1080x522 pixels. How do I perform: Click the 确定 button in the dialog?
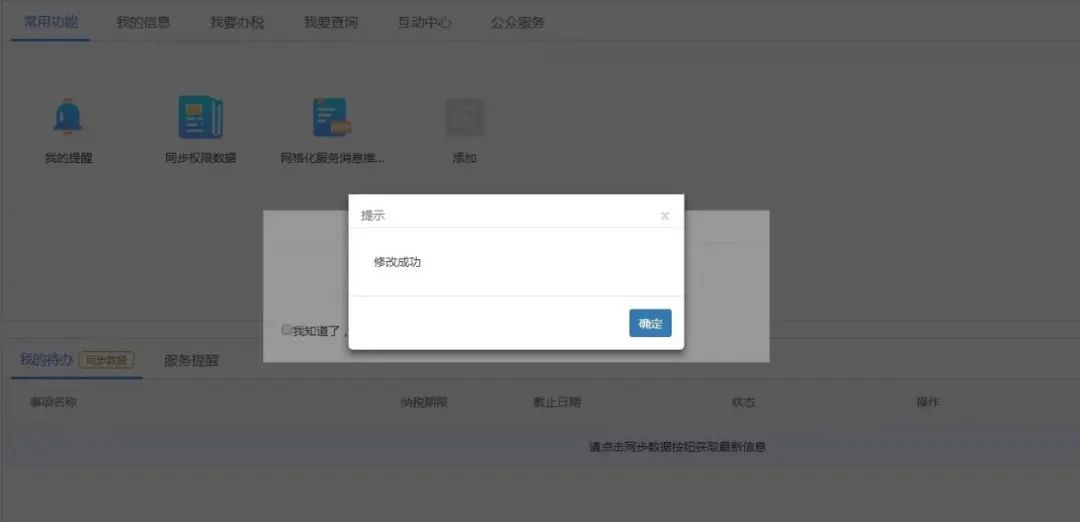(x=650, y=323)
